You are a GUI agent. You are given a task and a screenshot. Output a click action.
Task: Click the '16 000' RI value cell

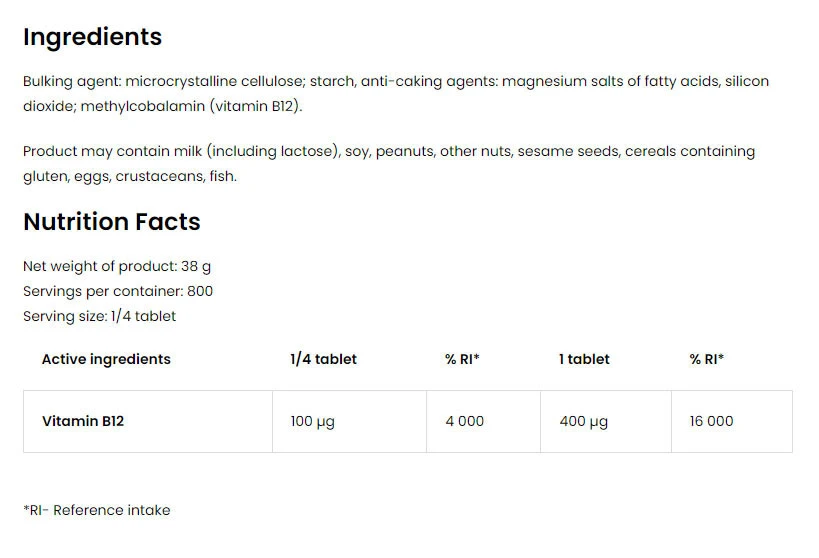point(711,421)
